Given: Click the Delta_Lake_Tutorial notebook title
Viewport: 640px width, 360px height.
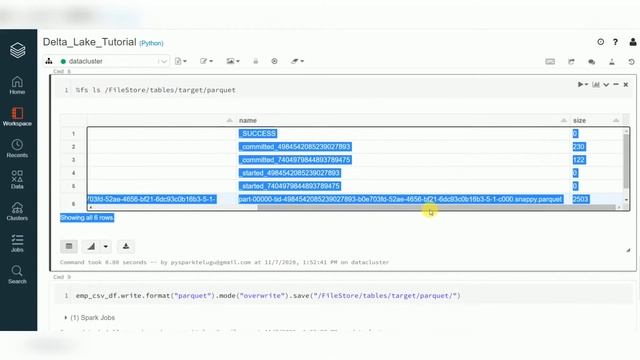Looking at the screenshot, I should (89, 42).
